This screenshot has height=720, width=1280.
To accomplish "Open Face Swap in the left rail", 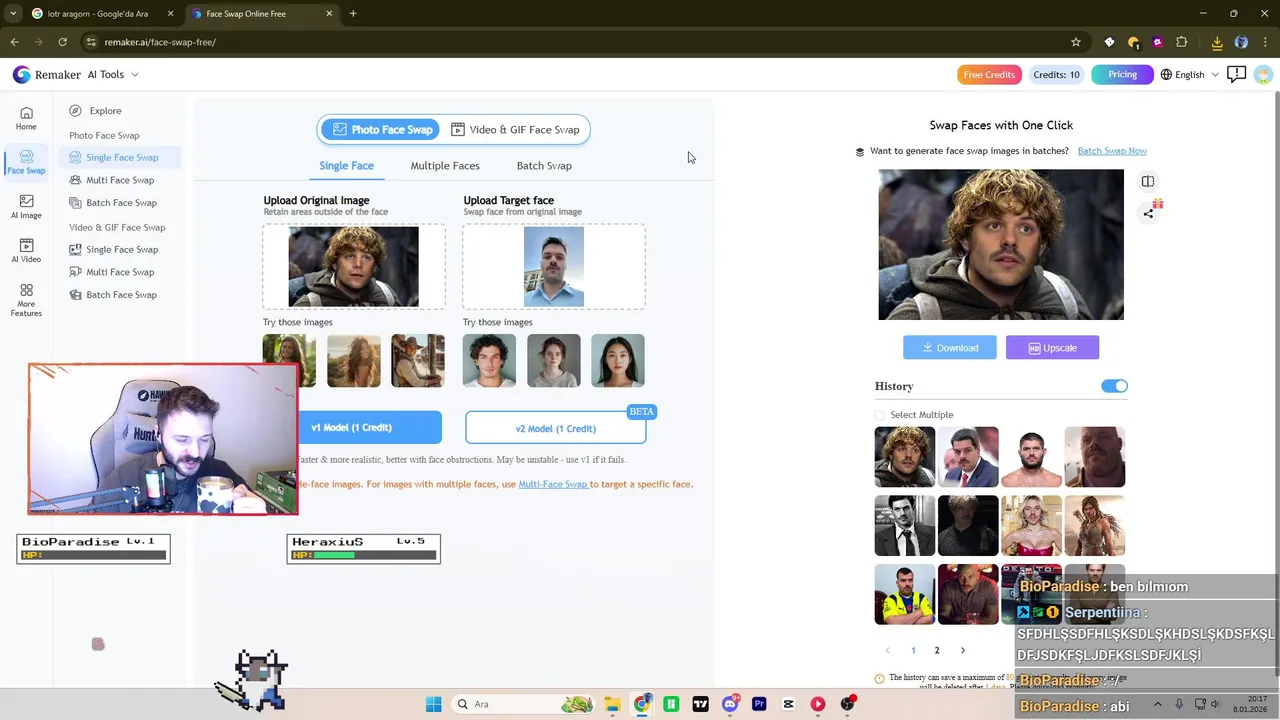I will coord(26,162).
